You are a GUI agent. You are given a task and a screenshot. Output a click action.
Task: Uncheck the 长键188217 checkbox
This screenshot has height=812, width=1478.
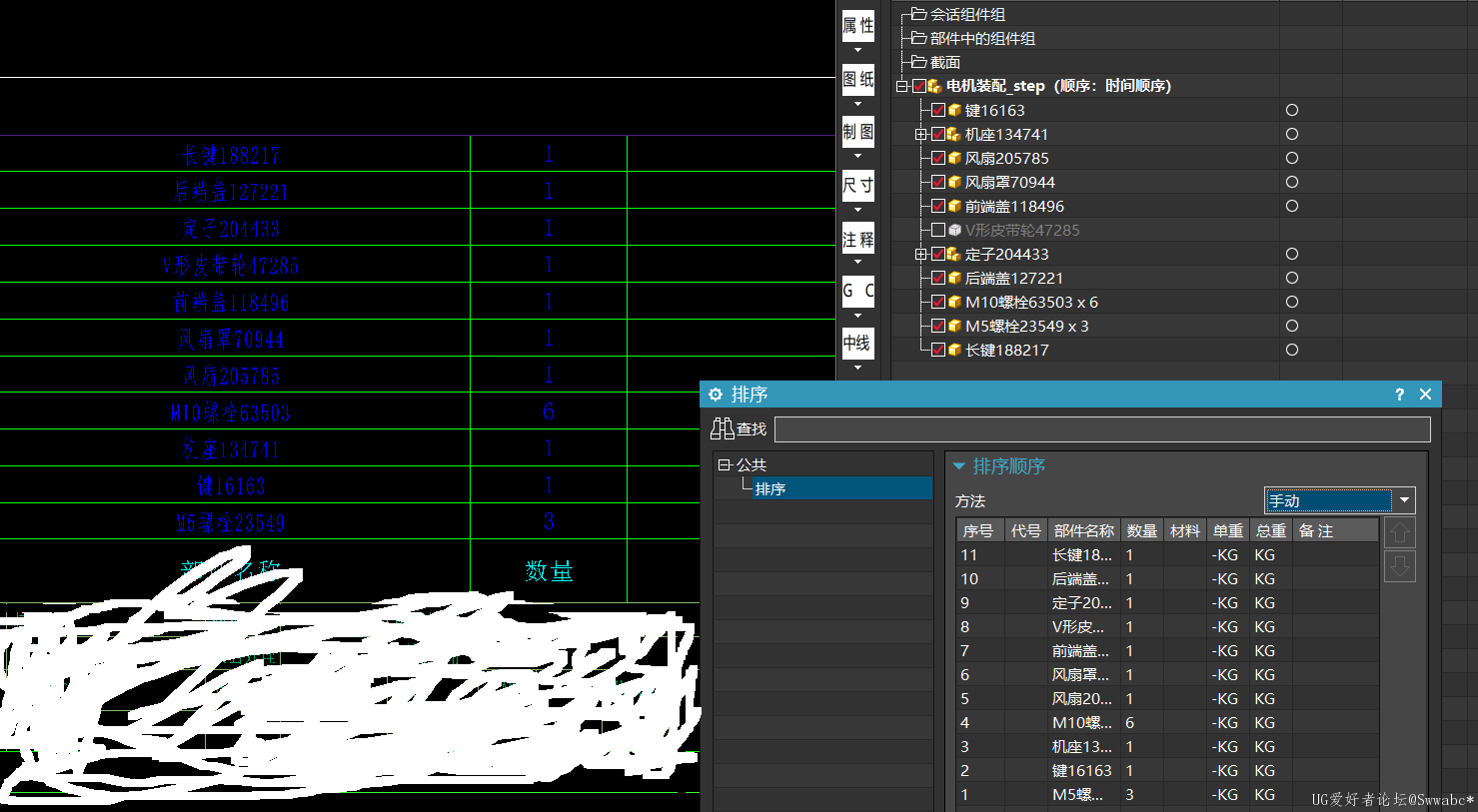[938, 350]
